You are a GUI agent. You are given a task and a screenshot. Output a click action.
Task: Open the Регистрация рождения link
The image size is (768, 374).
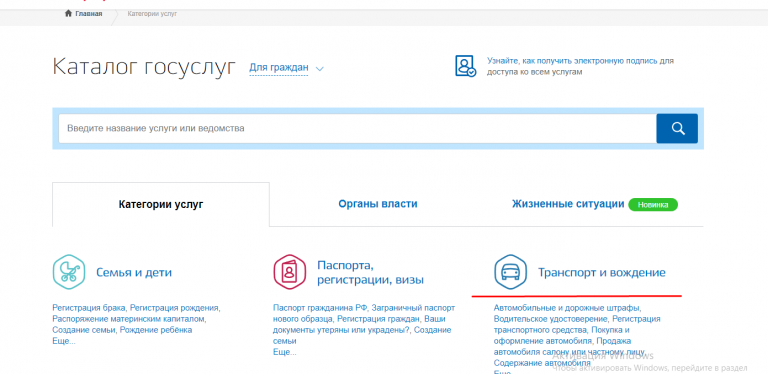coord(174,308)
